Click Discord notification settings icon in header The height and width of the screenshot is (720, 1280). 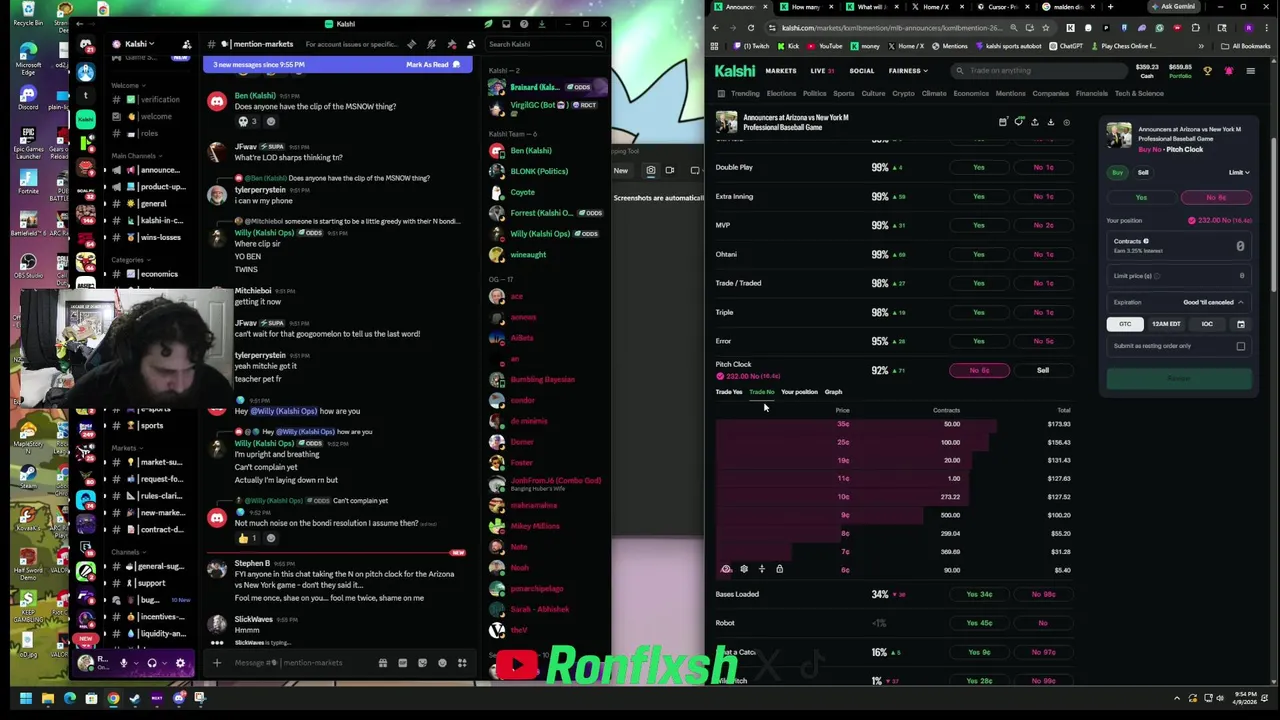[431, 44]
